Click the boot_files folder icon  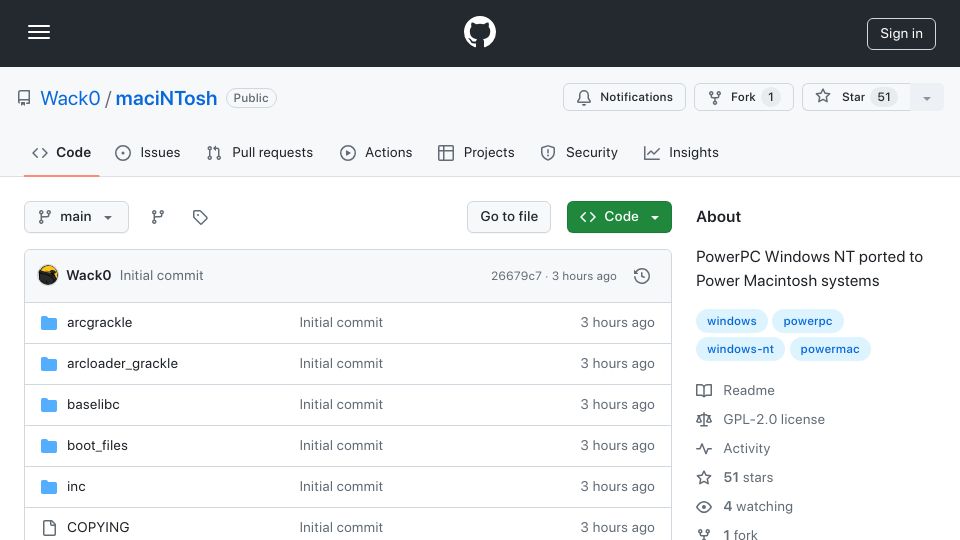pos(49,446)
